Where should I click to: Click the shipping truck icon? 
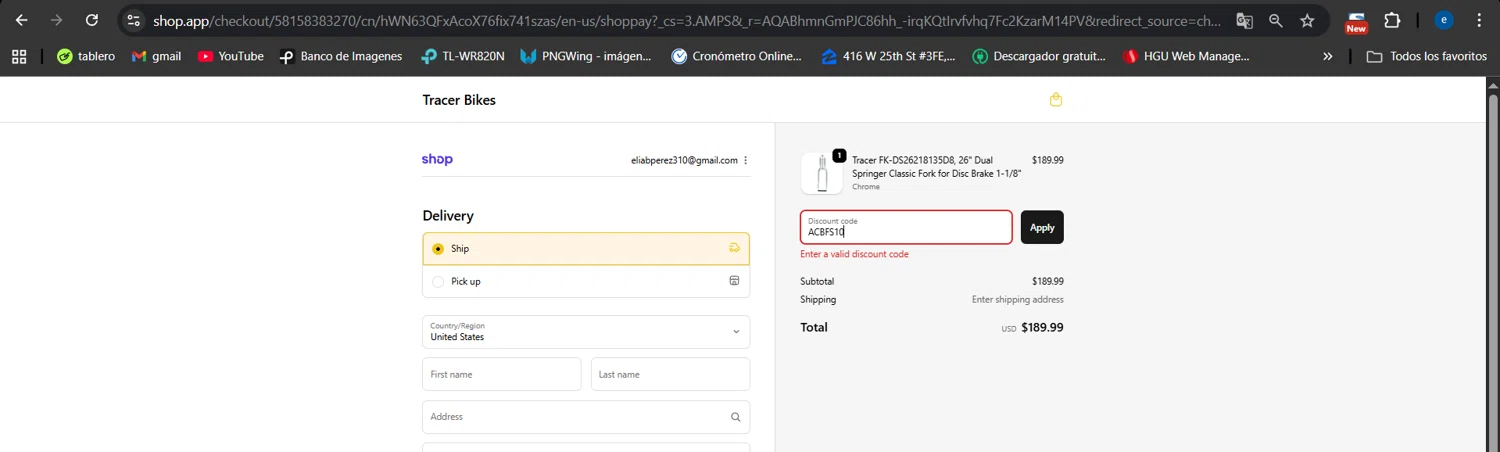pos(735,248)
